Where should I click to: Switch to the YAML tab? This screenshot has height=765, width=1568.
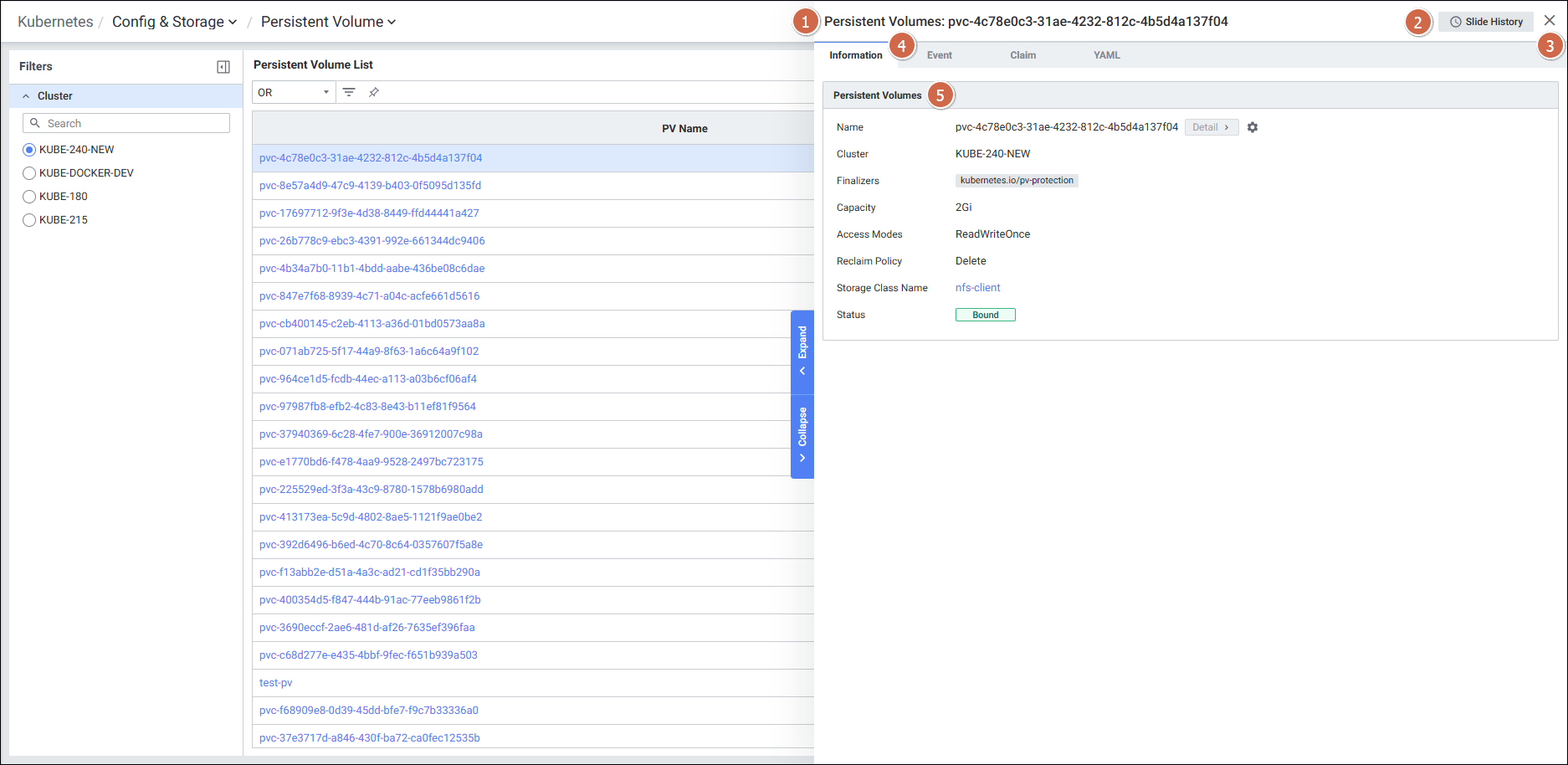(1106, 55)
